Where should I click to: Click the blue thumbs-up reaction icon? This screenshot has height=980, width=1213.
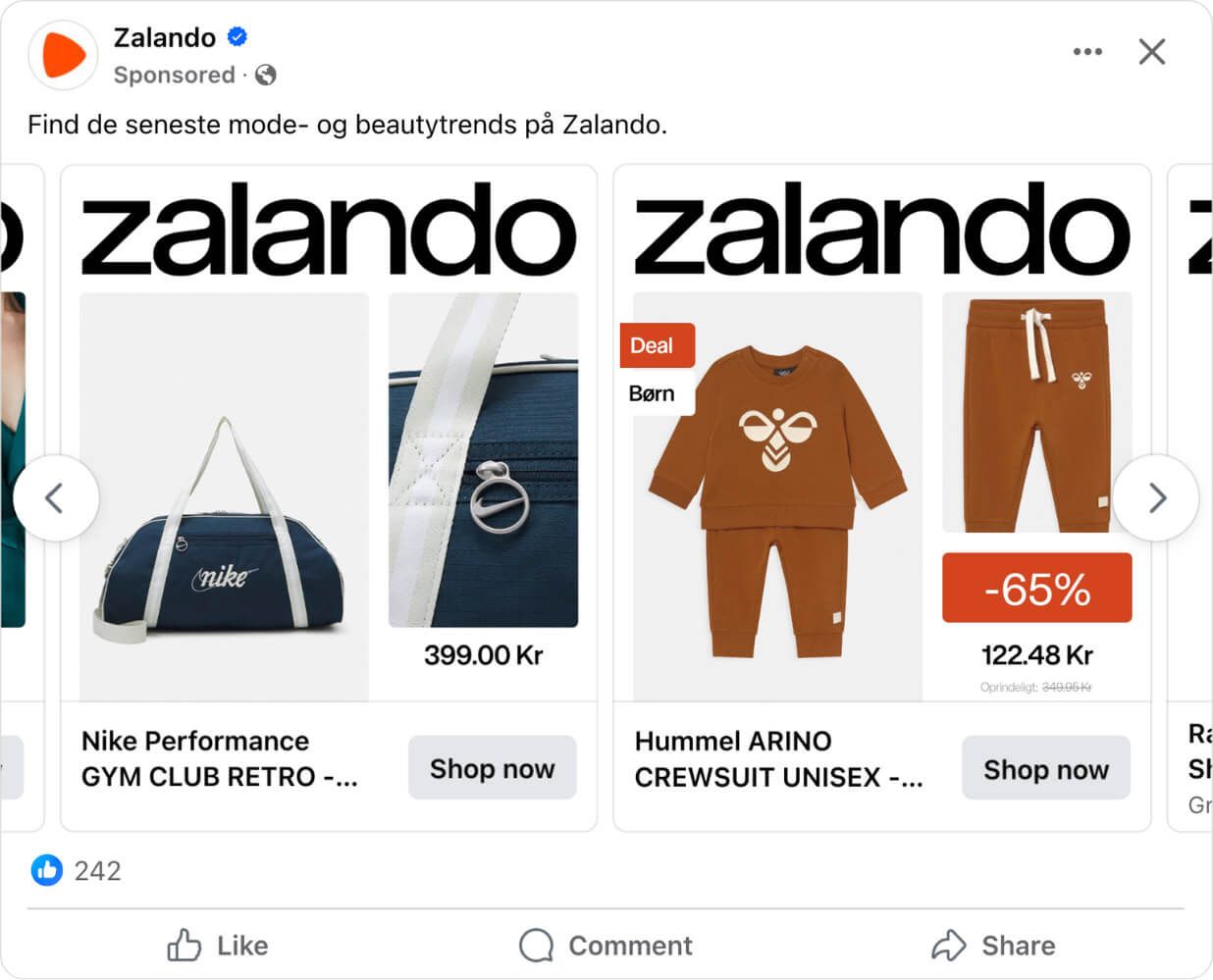coord(46,870)
